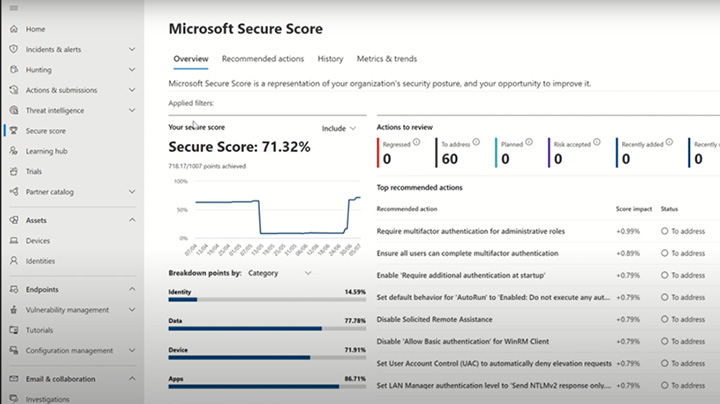The height and width of the screenshot is (404, 720).
Task: Select status radio for Disable Solicited Remote Assistance
Action: (665, 319)
